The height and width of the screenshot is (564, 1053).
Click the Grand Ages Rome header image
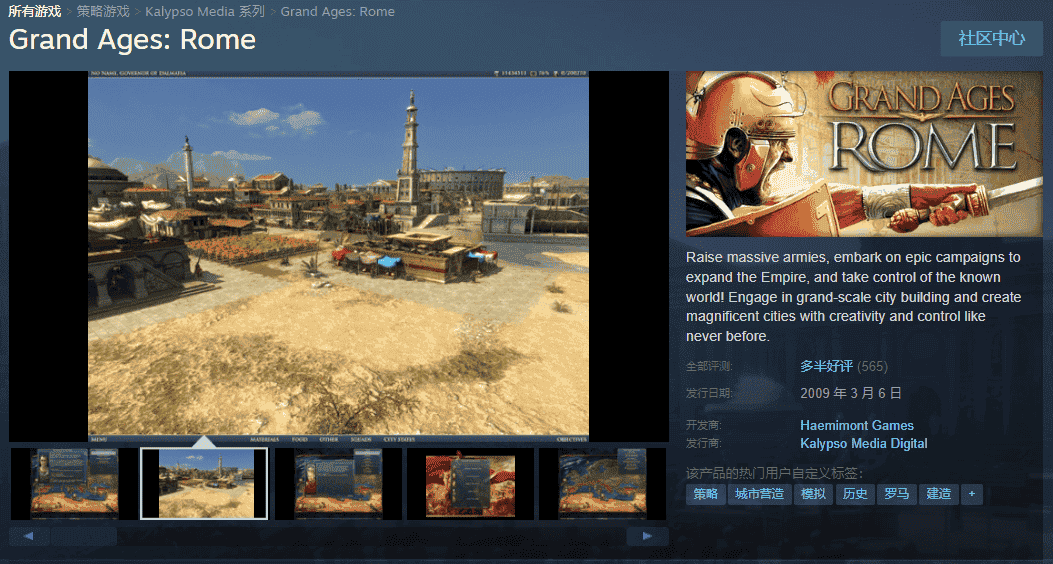click(x=864, y=154)
